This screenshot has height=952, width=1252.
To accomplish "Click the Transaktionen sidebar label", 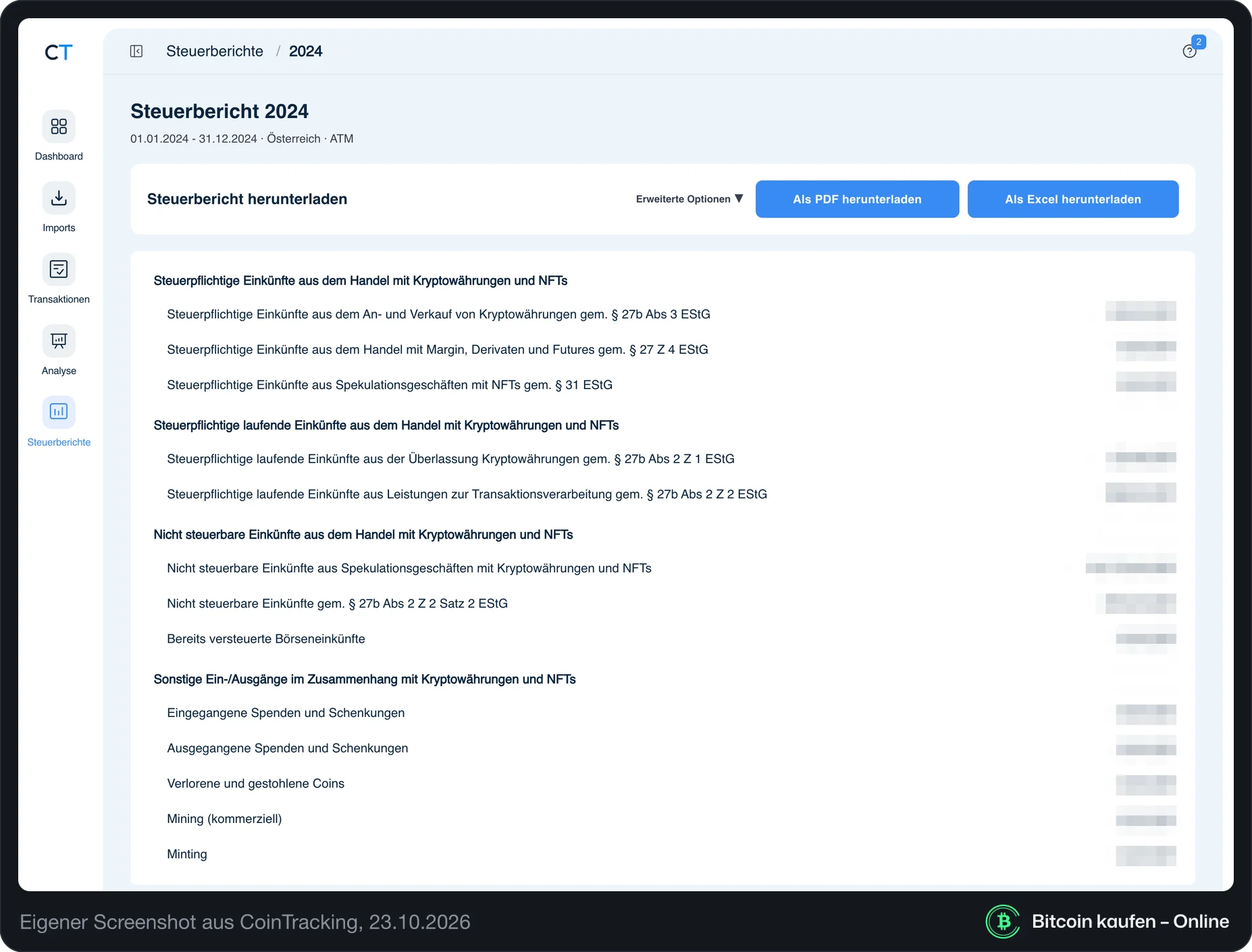I will pyautogui.click(x=59, y=299).
